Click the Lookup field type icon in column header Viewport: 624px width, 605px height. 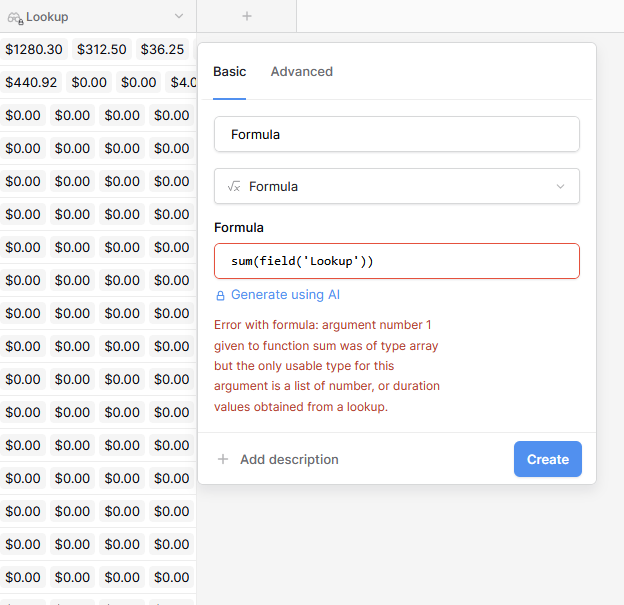[x=15, y=17]
